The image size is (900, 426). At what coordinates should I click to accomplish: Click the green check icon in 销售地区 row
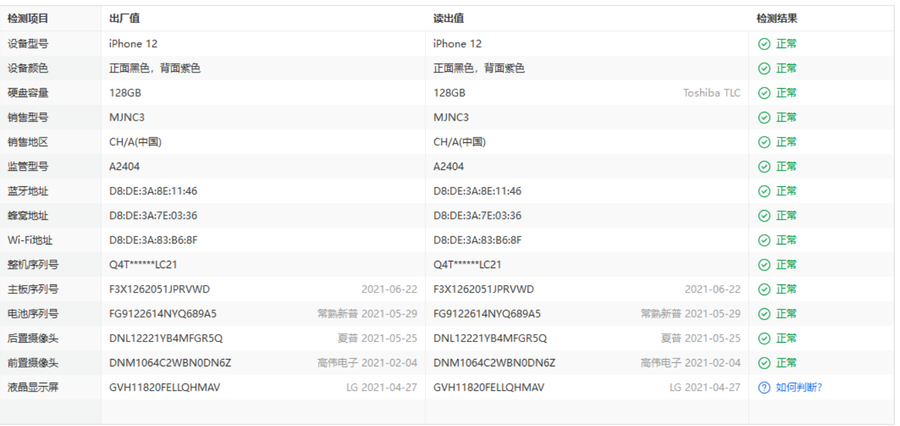pyautogui.click(x=764, y=142)
